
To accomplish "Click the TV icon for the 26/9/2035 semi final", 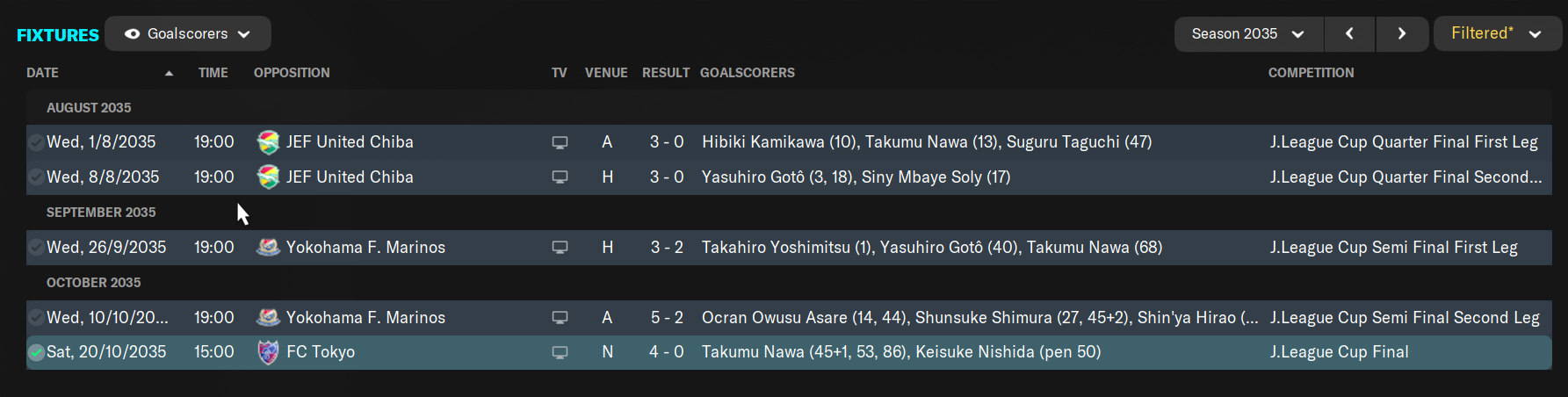I will coord(560,249).
